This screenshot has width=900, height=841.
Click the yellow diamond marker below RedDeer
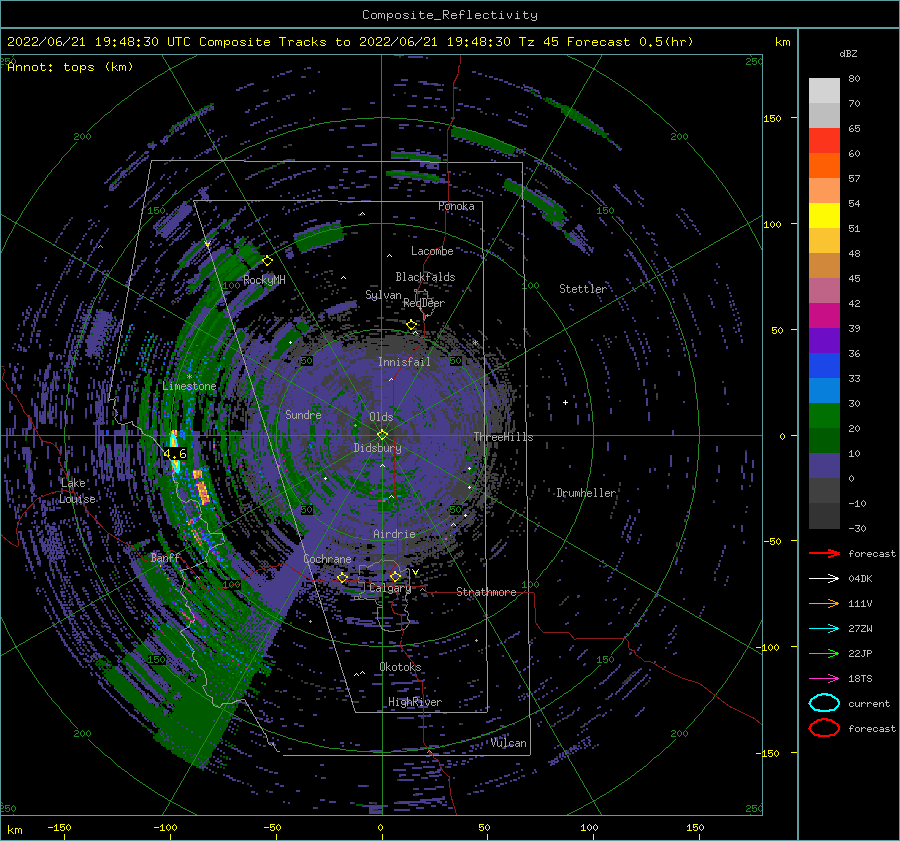tap(412, 325)
